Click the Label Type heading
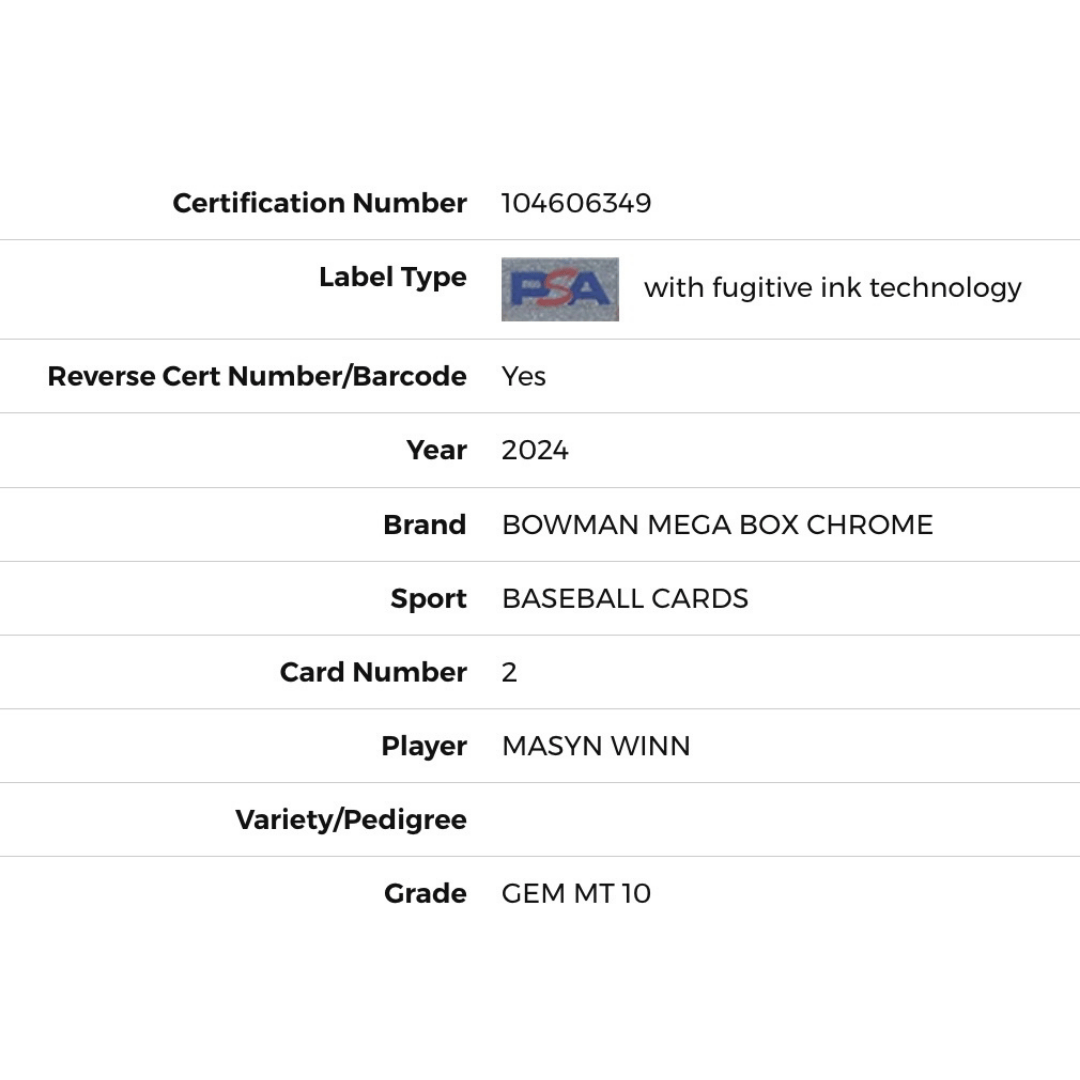This screenshot has height=1080, width=1080. click(393, 278)
